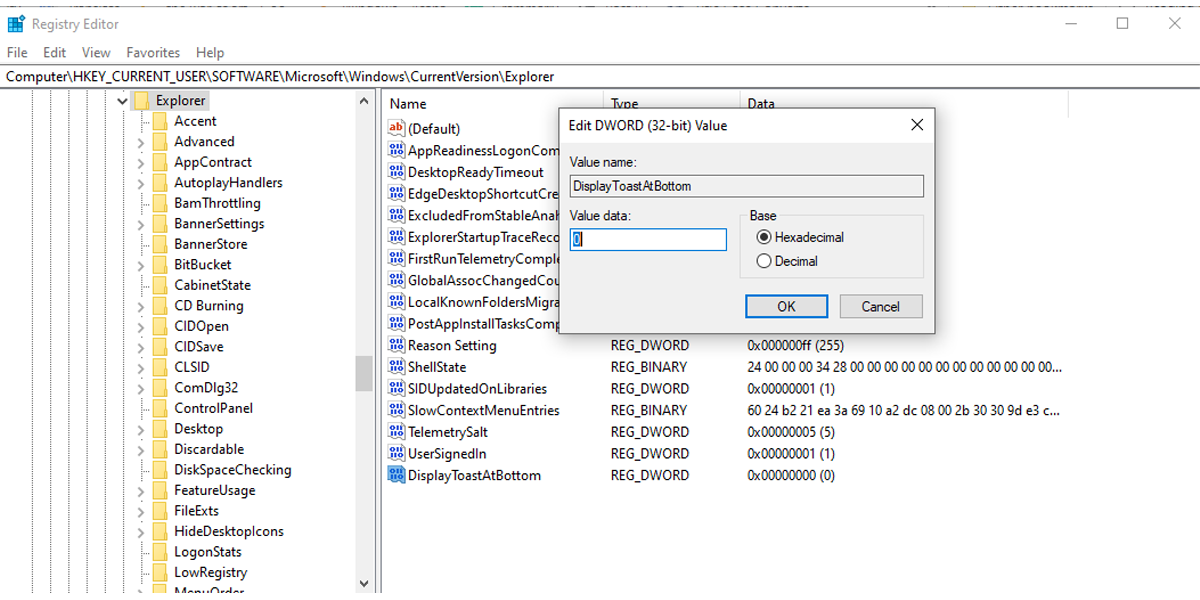Open the Edit menu
The width and height of the screenshot is (1200, 600).
[x=54, y=52]
